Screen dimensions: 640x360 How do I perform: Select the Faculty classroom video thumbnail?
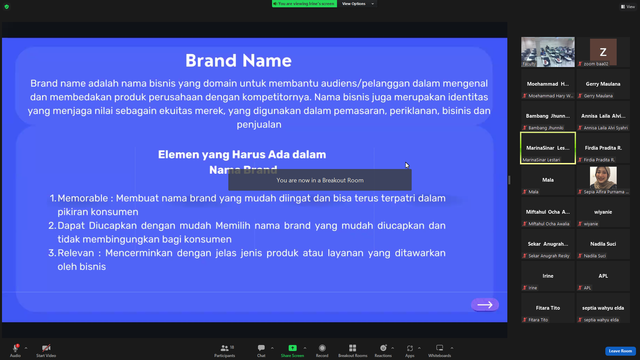point(548,52)
